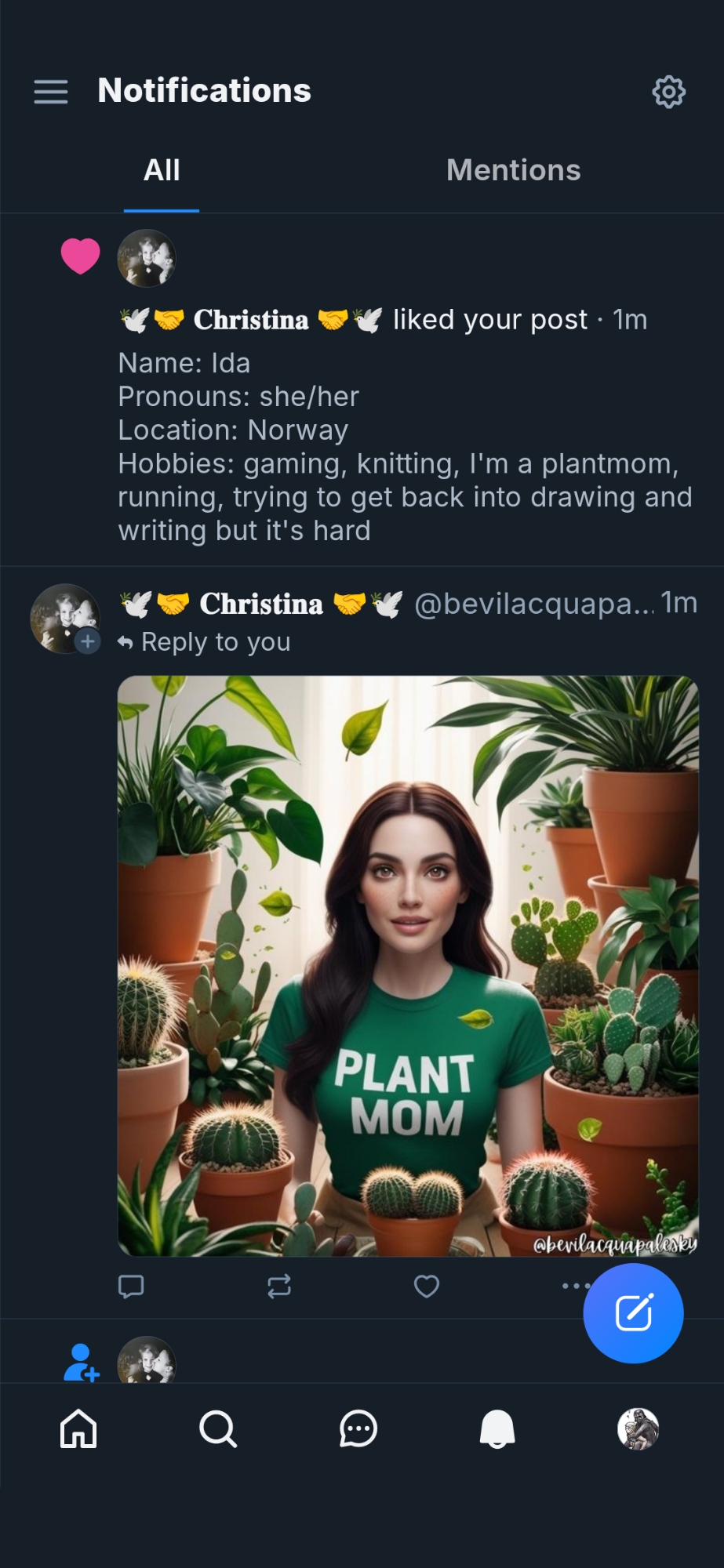Compose a new post
The width and height of the screenshot is (724, 1568).
[x=633, y=1313]
